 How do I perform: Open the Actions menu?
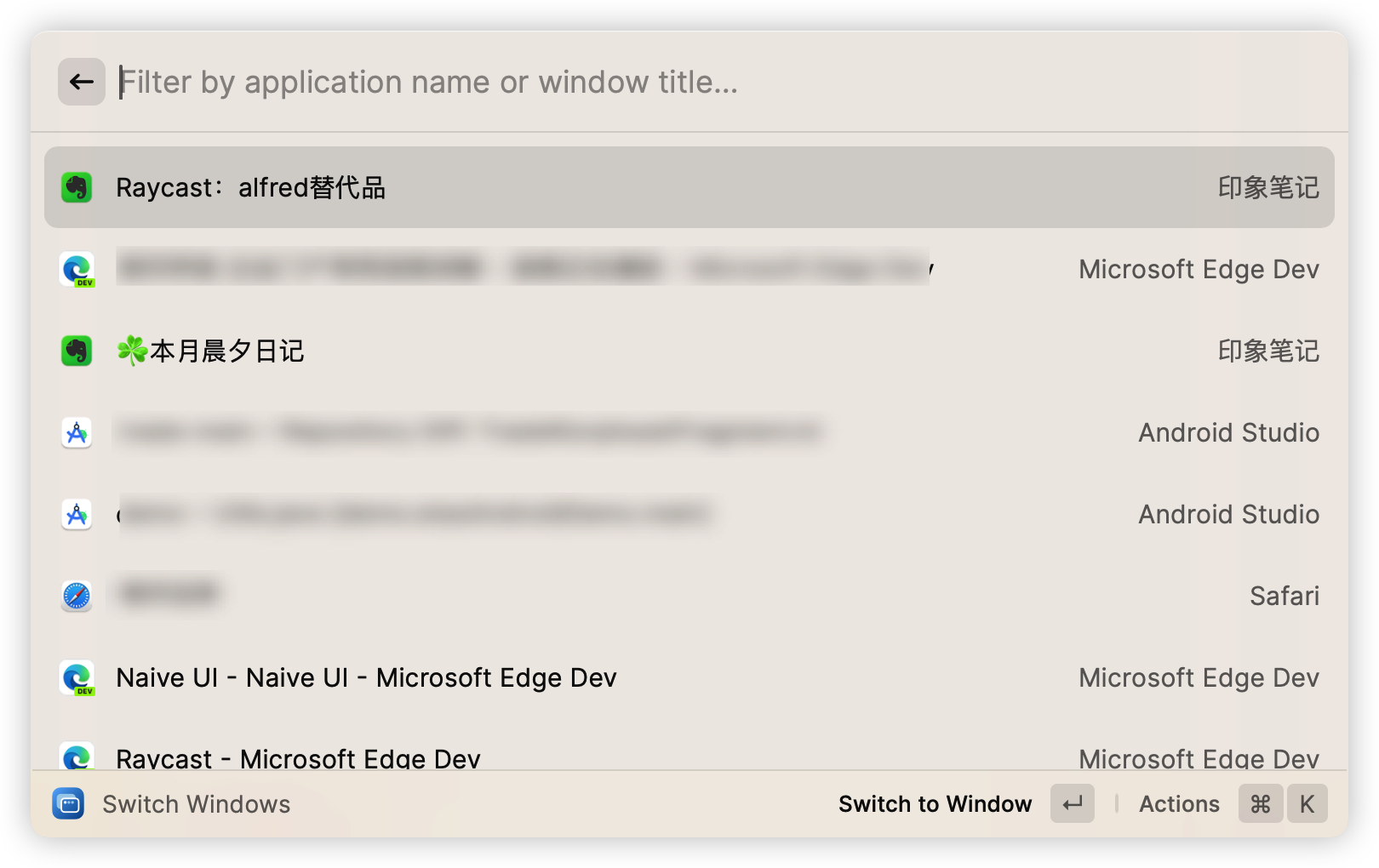point(1179,803)
